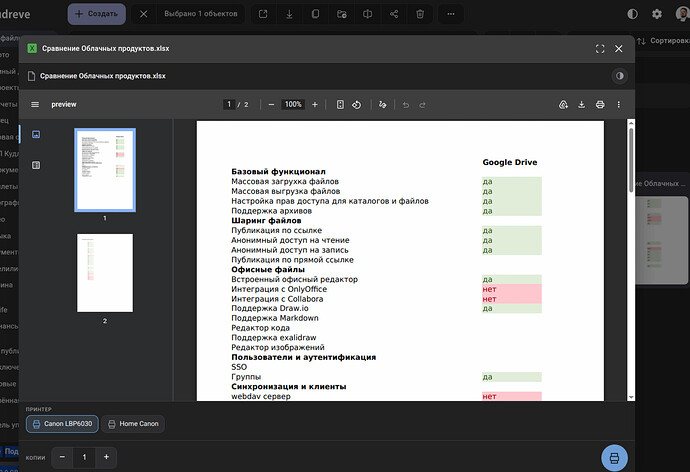Click the page number field showing 1
The width and height of the screenshot is (690, 472).
229,104
